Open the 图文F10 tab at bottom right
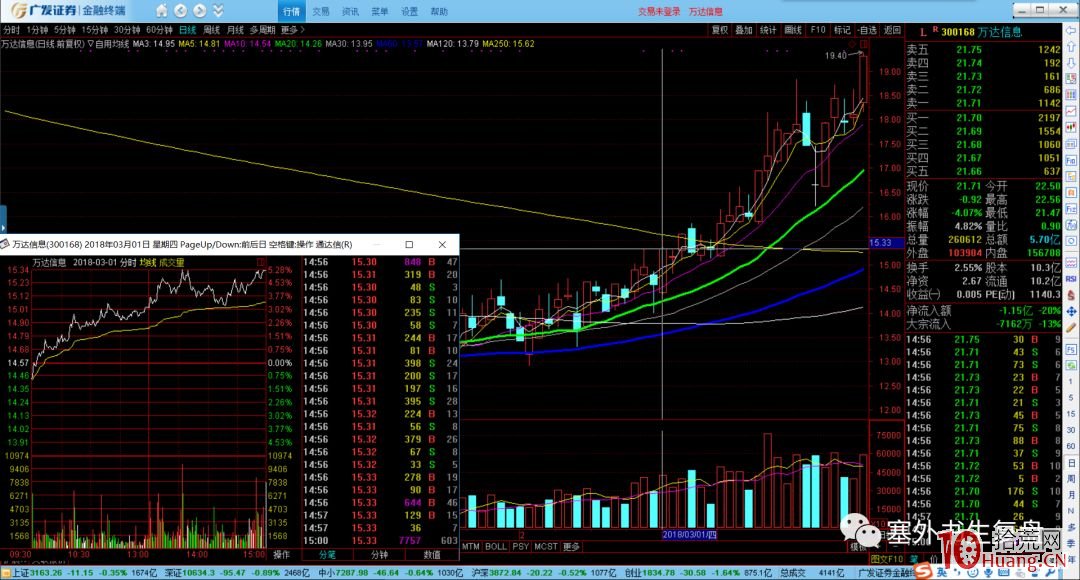 click(887, 559)
